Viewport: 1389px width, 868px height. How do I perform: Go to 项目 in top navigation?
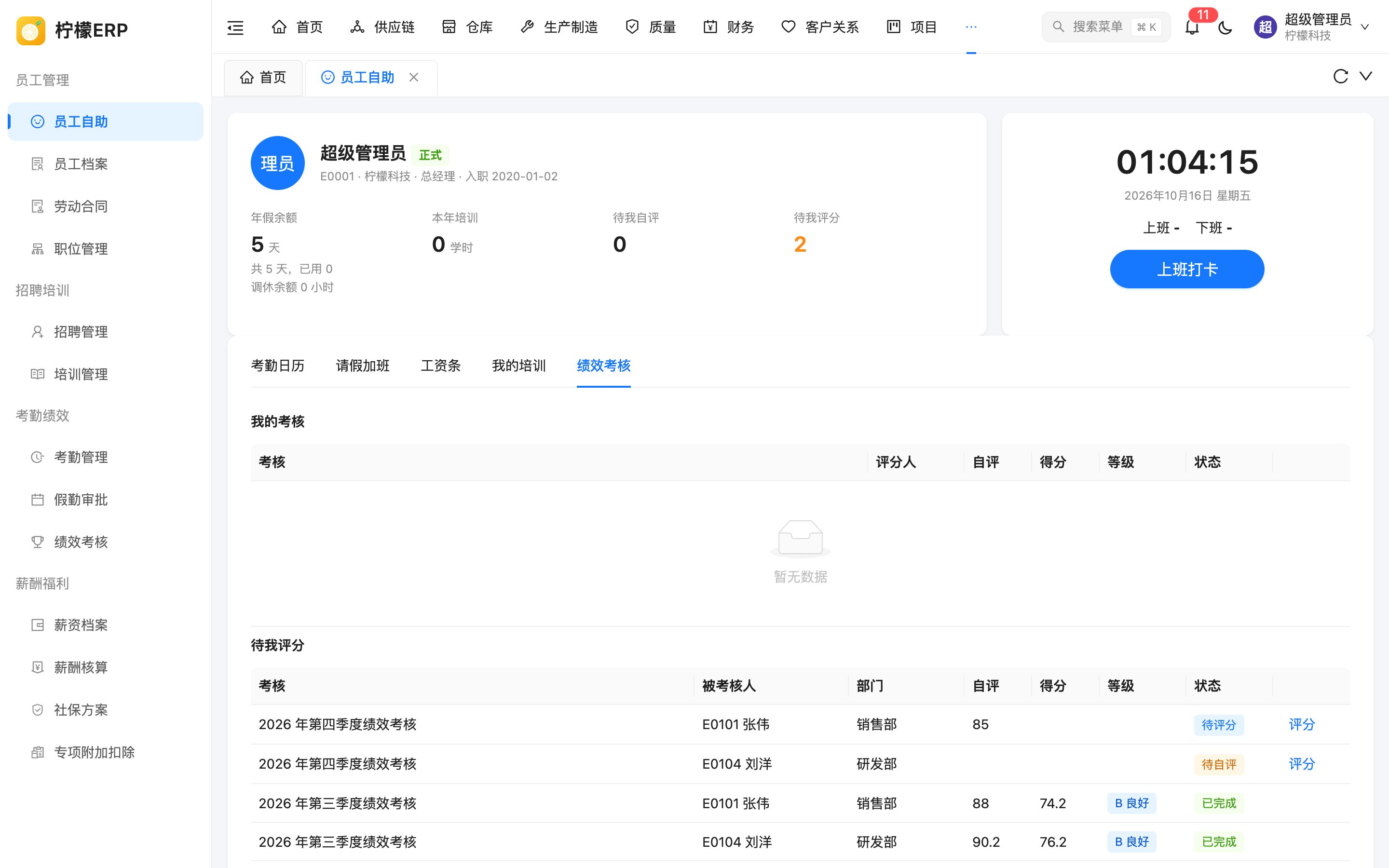(x=912, y=27)
